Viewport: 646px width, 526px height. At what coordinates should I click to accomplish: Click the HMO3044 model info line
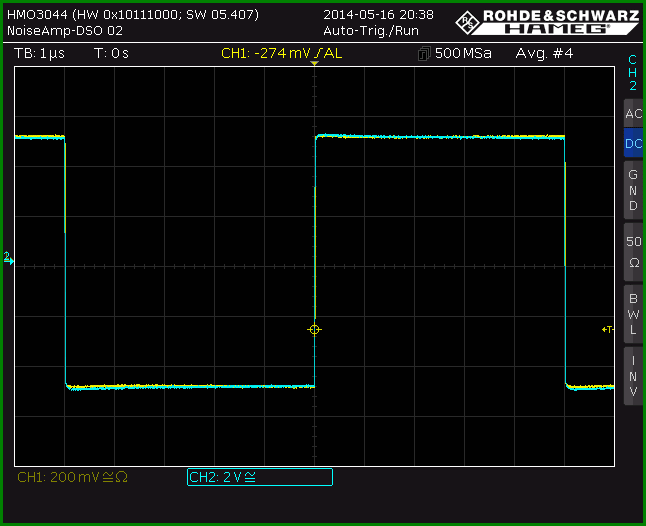[133, 15]
